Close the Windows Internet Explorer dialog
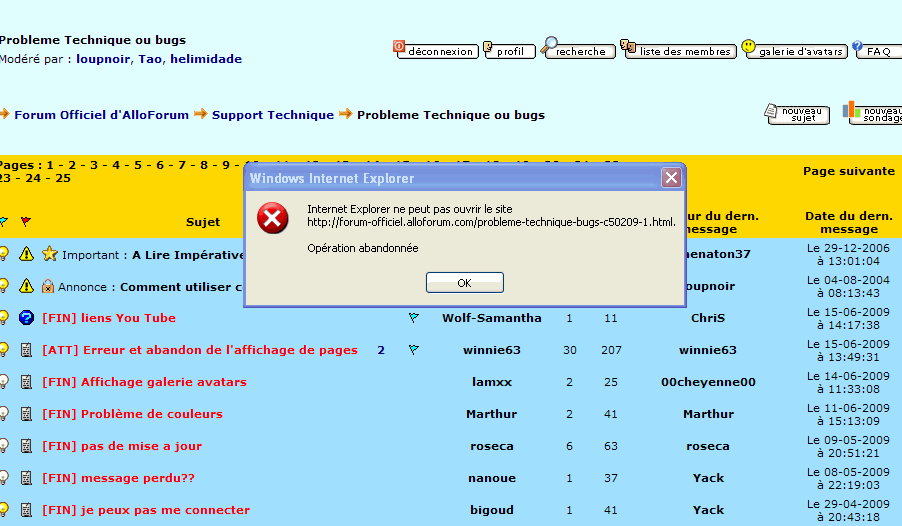This screenshot has height=526, width=902. pyautogui.click(x=671, y=178)
